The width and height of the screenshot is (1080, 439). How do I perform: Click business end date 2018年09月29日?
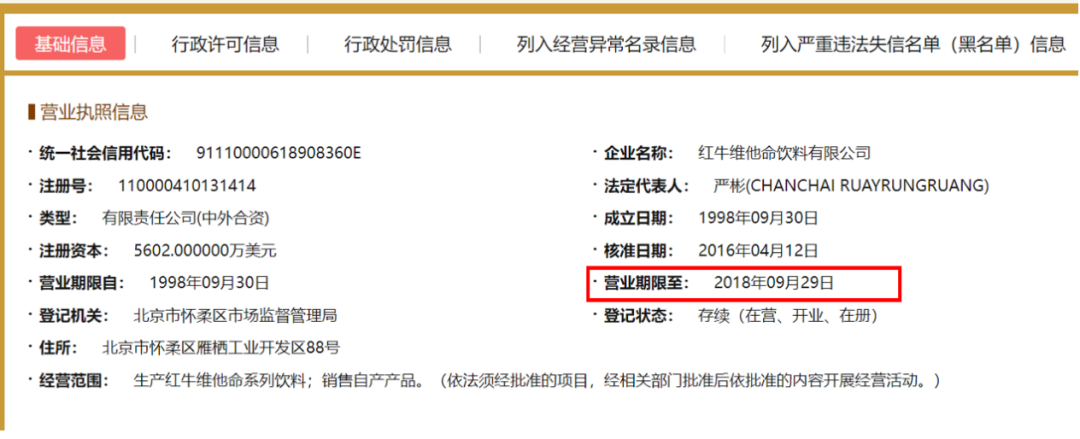(774, 283)
